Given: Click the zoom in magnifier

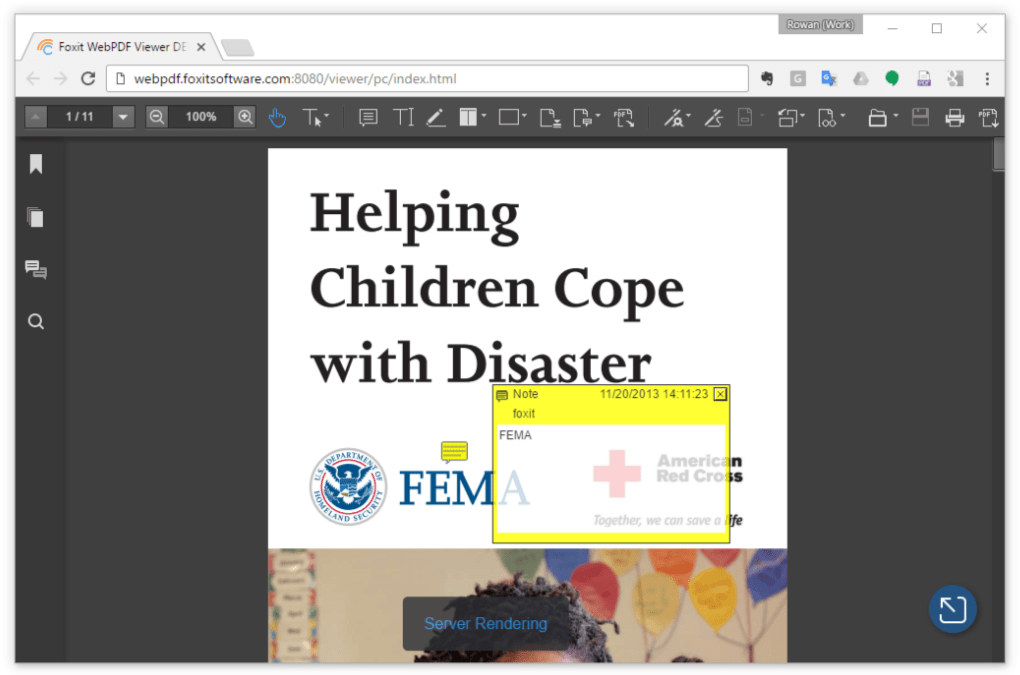Looking at the screenshot, I should [x=245, y=117].
